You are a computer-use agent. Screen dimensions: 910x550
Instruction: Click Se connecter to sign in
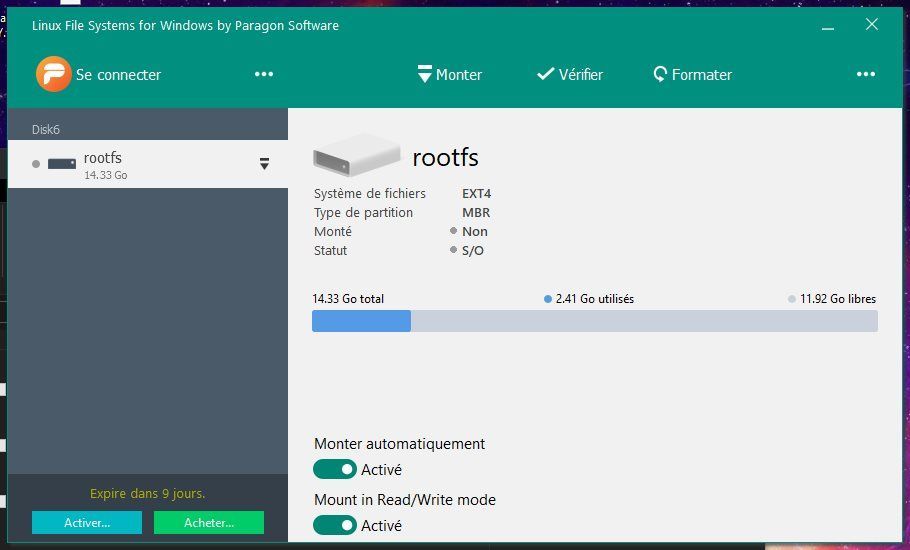click(118, 75)
